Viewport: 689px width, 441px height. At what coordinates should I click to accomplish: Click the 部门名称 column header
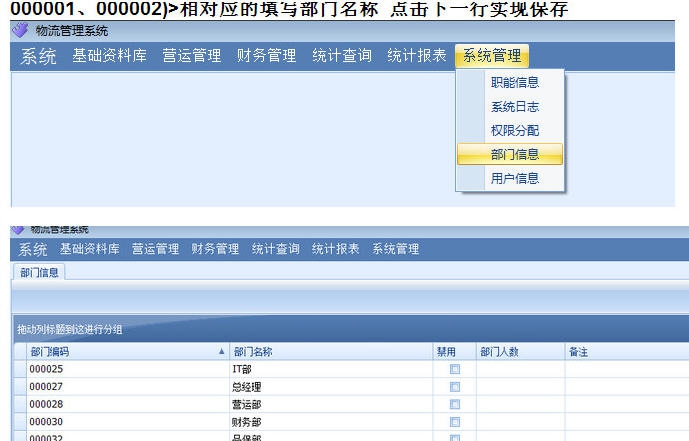[330, 352]
